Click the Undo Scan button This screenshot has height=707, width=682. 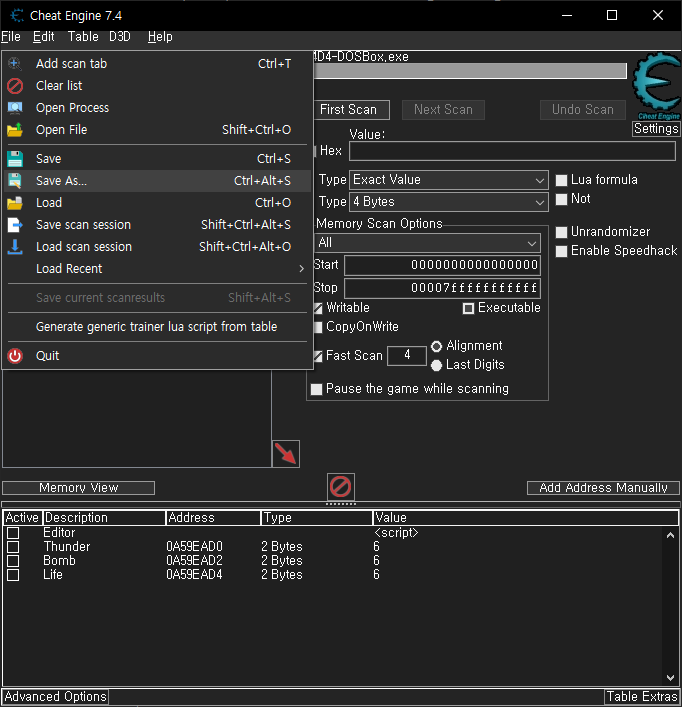pyautogui.click(x=583, y=110)
